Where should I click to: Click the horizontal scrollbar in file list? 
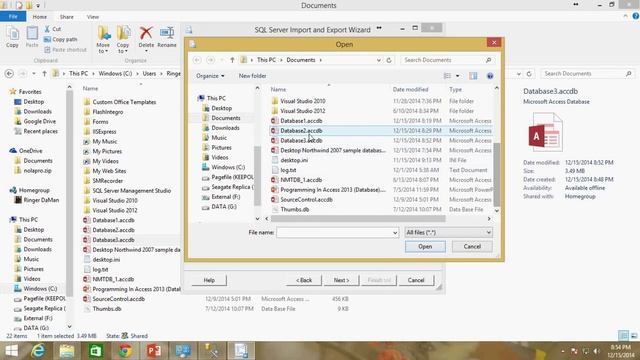point(358,219)
